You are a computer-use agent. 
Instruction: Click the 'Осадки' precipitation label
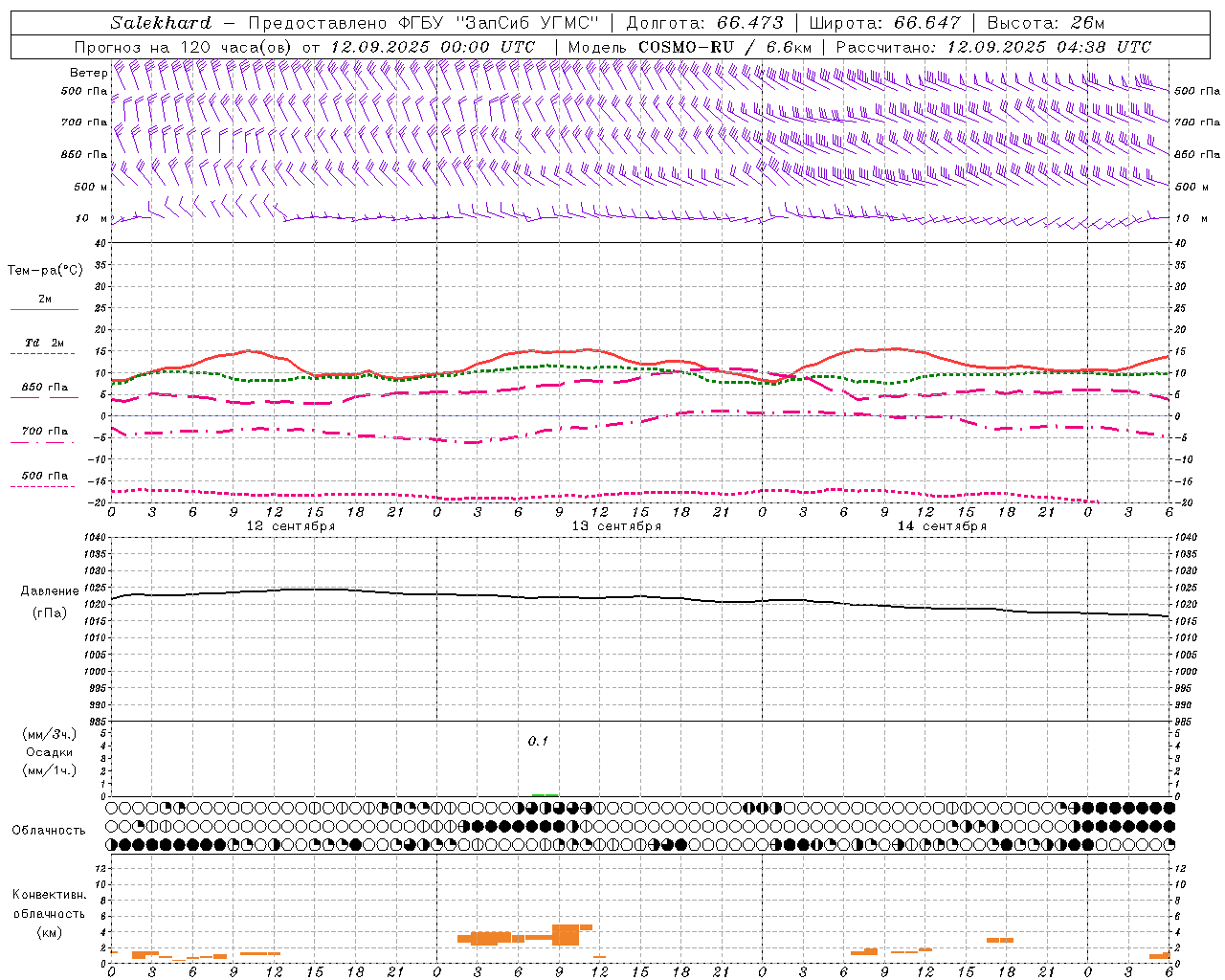point(50,752)
